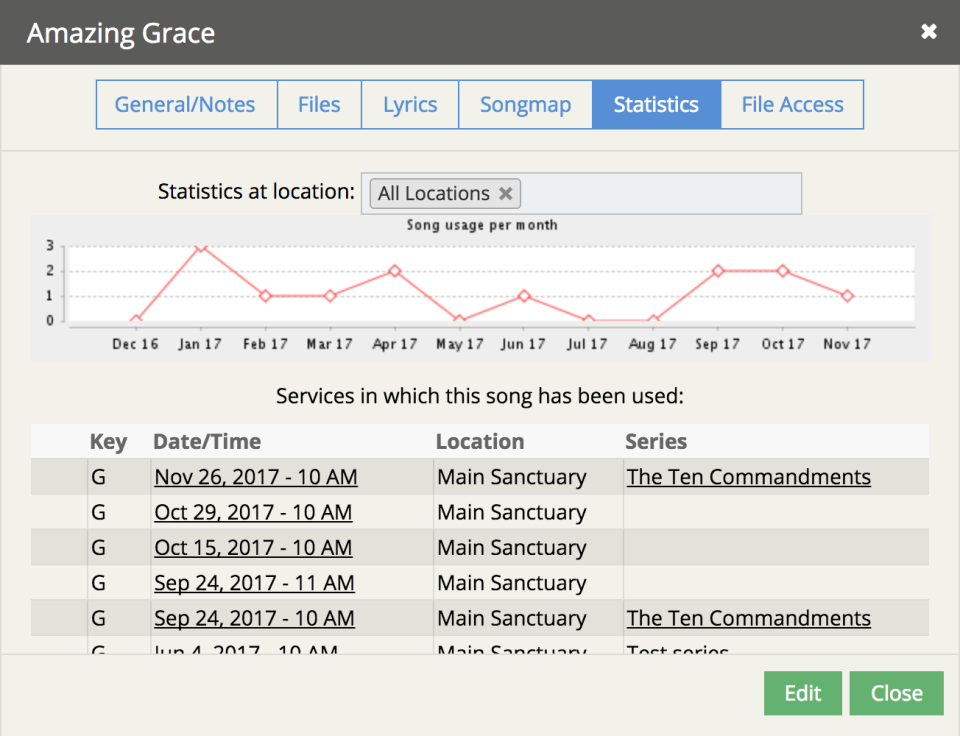This screenshot has width=960, height=736.
Task: Switch to the Songmap tab
Action: [525, 104]
